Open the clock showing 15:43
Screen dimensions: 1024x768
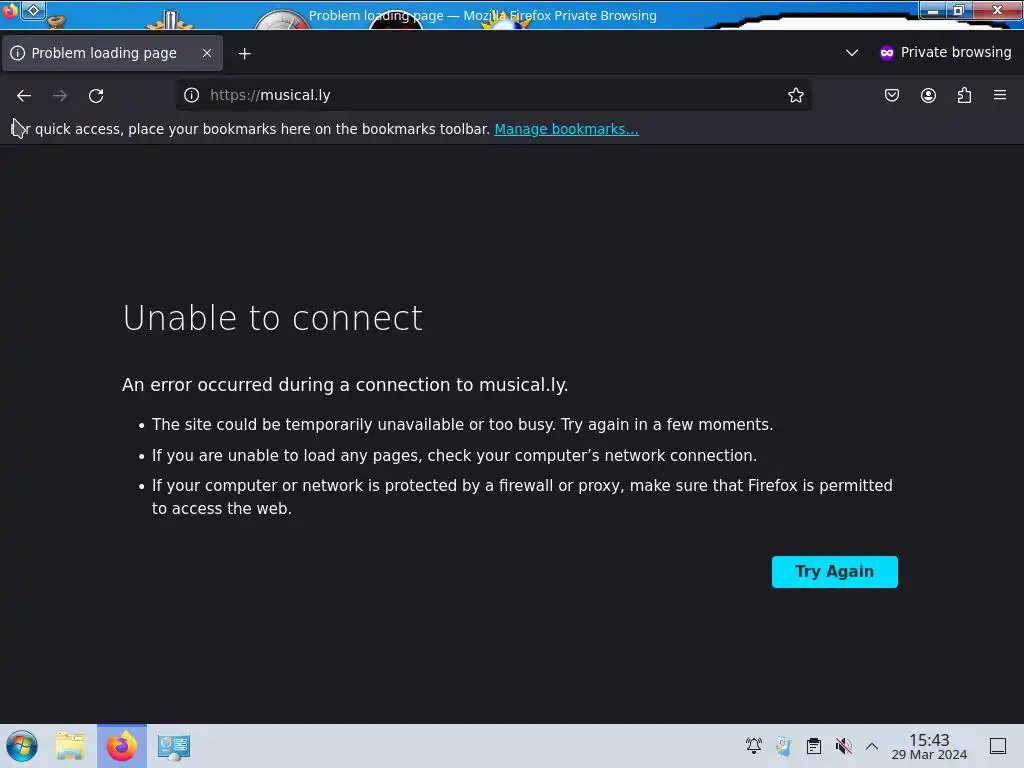point(929,746)
